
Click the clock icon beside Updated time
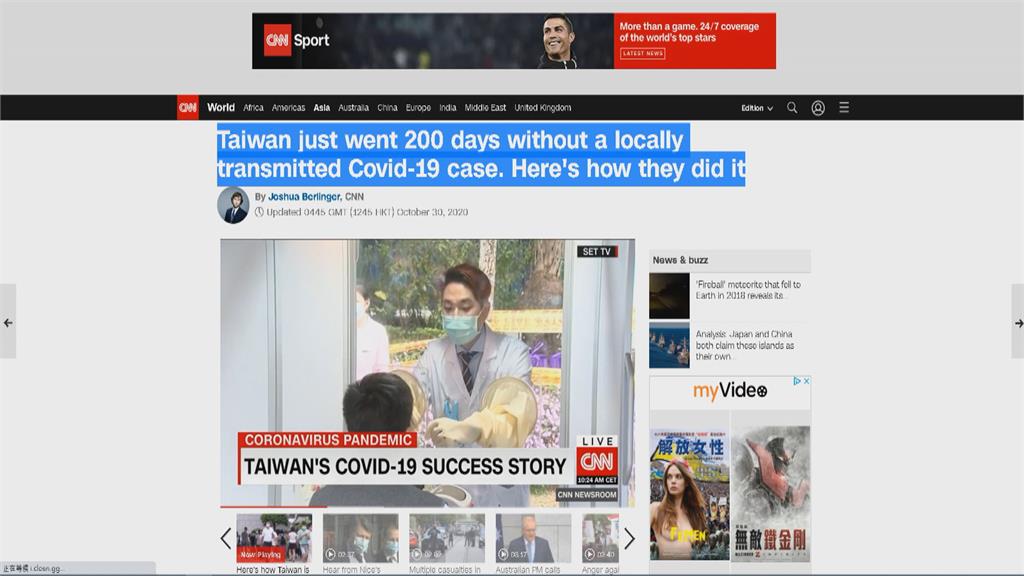click(x=259, y=212)
